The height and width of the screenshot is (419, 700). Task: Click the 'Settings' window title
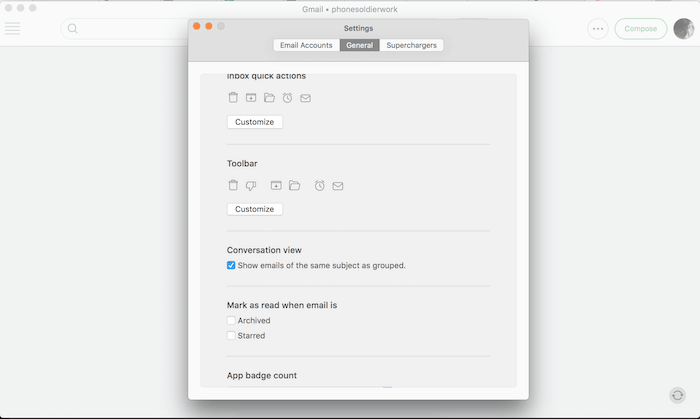tap(358, 28)
